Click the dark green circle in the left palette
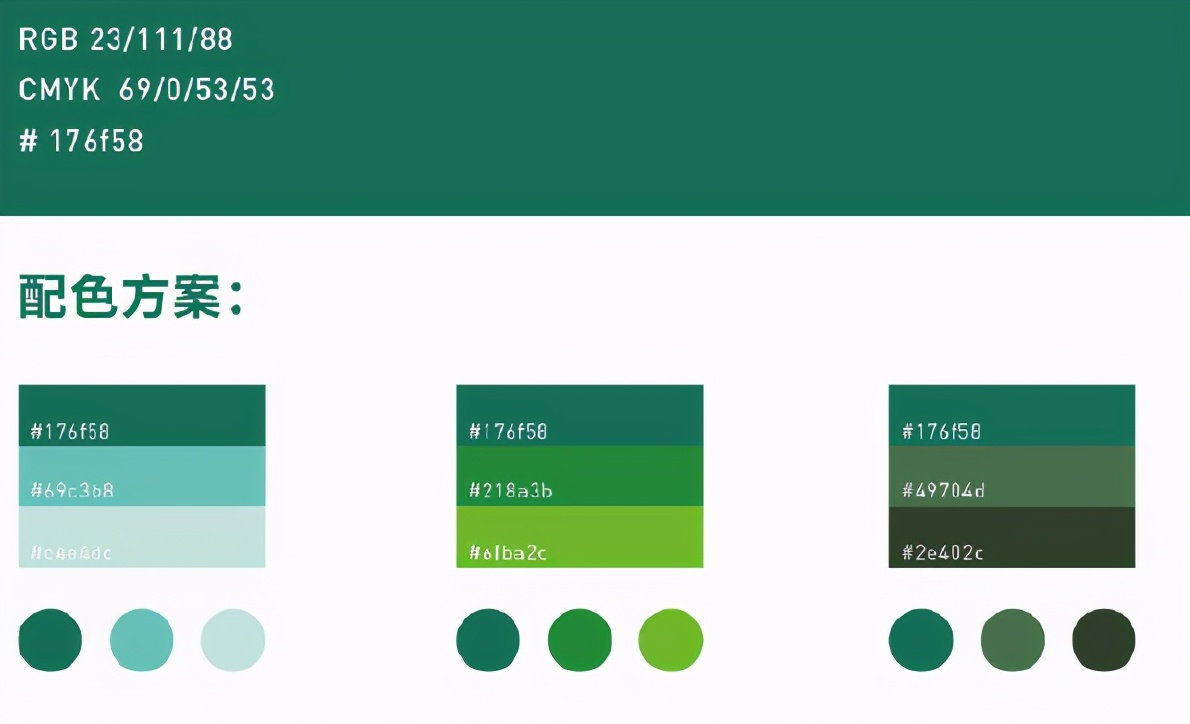The width and height of the screenshot is (1190, 724). (50, 640)
